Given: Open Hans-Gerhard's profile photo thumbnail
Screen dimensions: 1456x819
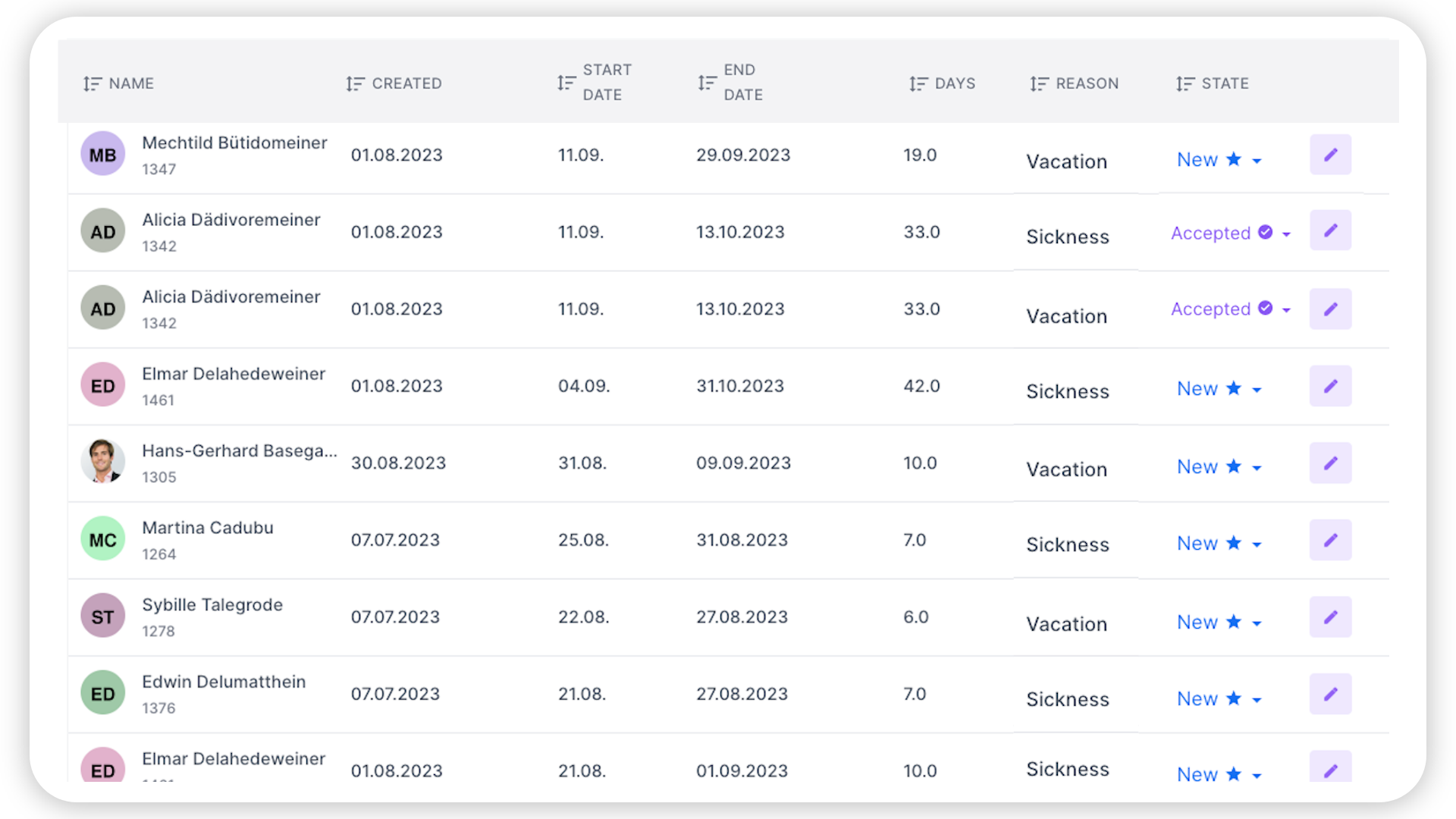Looking at the screenshot, I should point(102,461).
